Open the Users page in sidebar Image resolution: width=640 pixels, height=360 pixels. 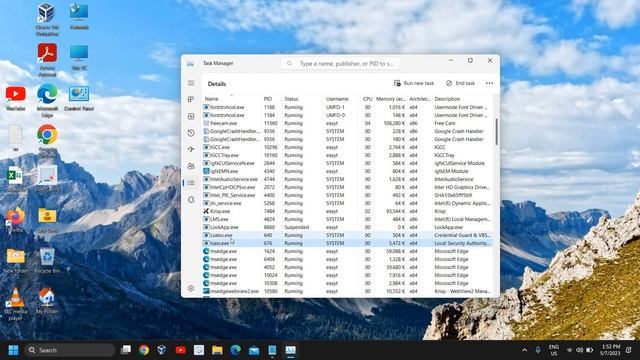pos(191,166)
